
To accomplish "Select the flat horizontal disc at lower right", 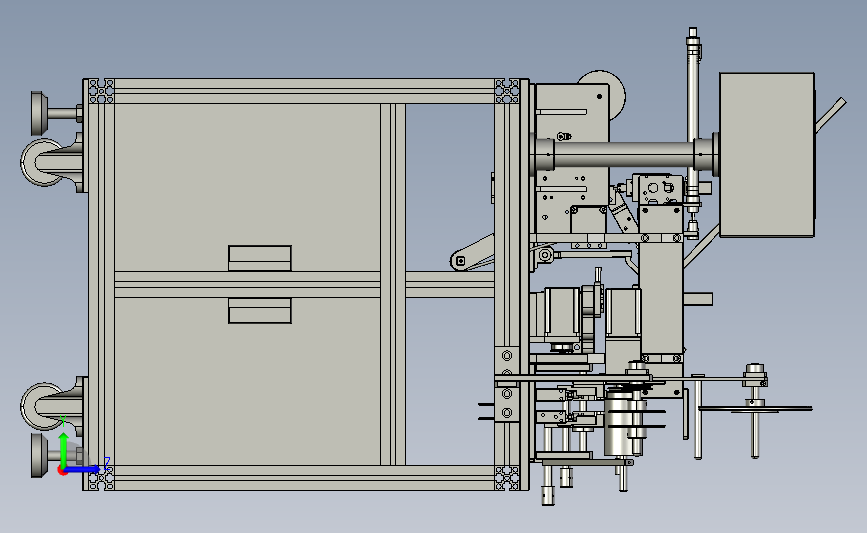I will coord(755,409).
